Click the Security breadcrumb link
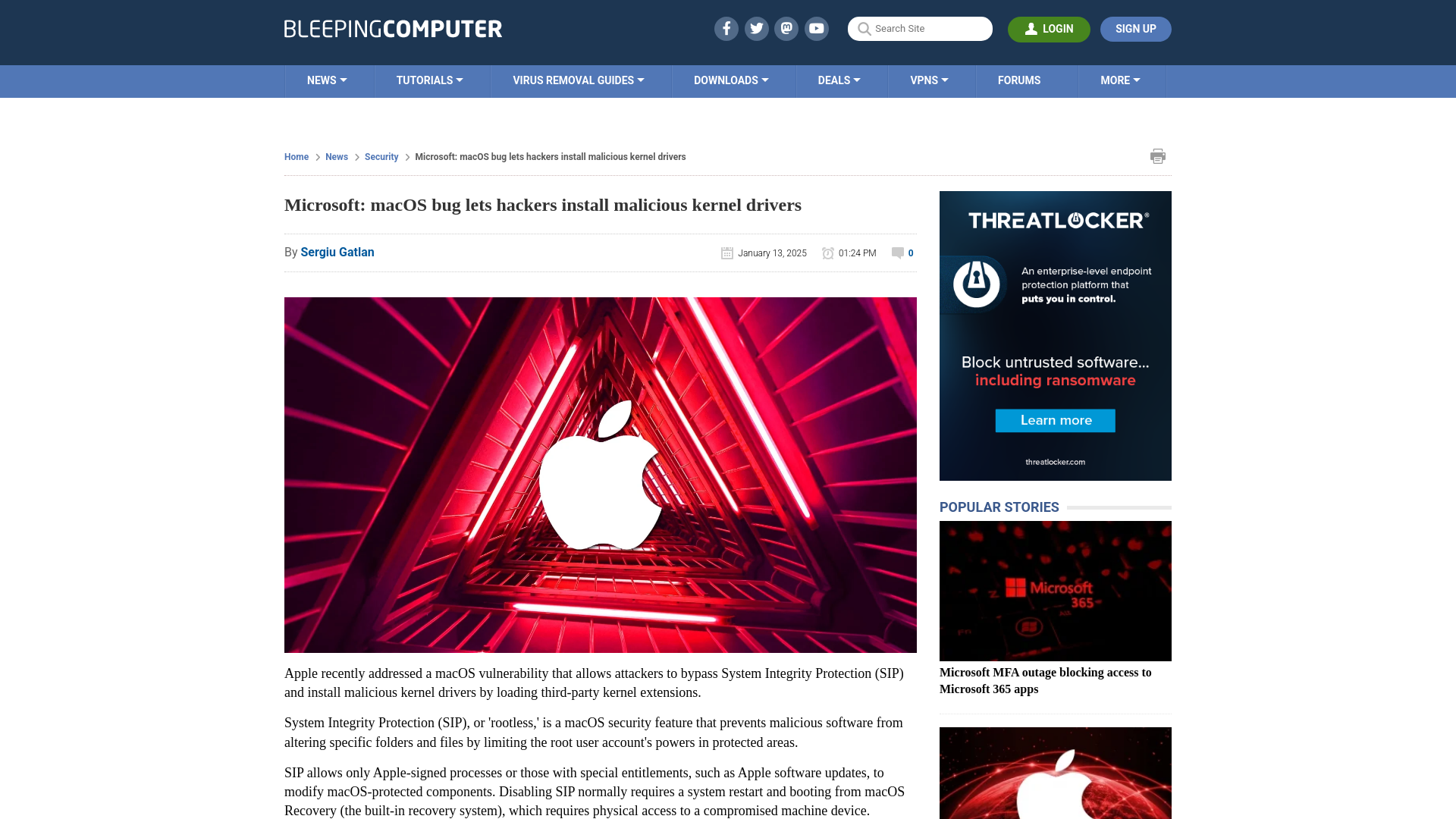Screen dimensions: 1456x819 pyautogui.click(x=382, y=156)
